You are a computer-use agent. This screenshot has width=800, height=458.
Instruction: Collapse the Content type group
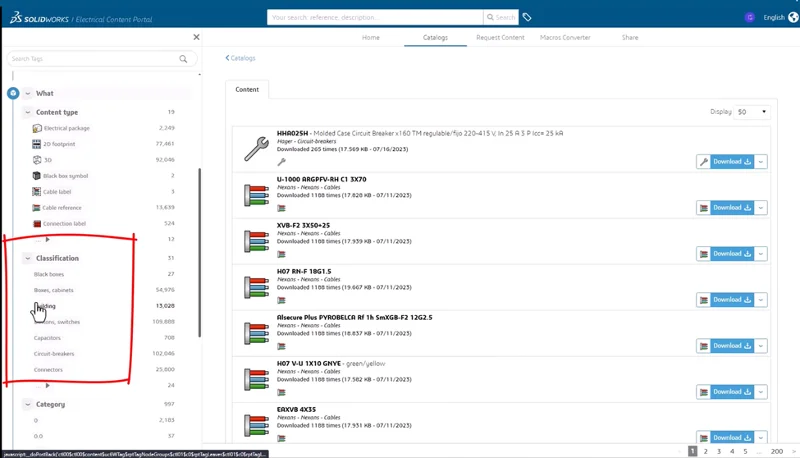(28, 112)
